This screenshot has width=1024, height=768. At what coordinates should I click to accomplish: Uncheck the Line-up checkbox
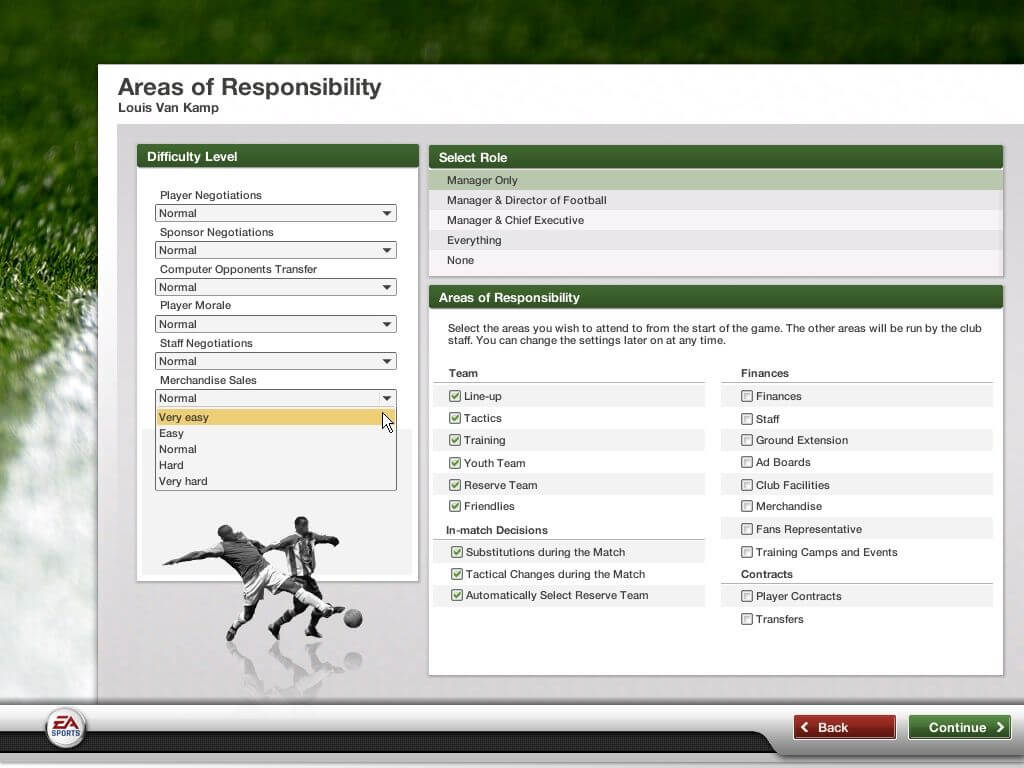pos(455,396)
